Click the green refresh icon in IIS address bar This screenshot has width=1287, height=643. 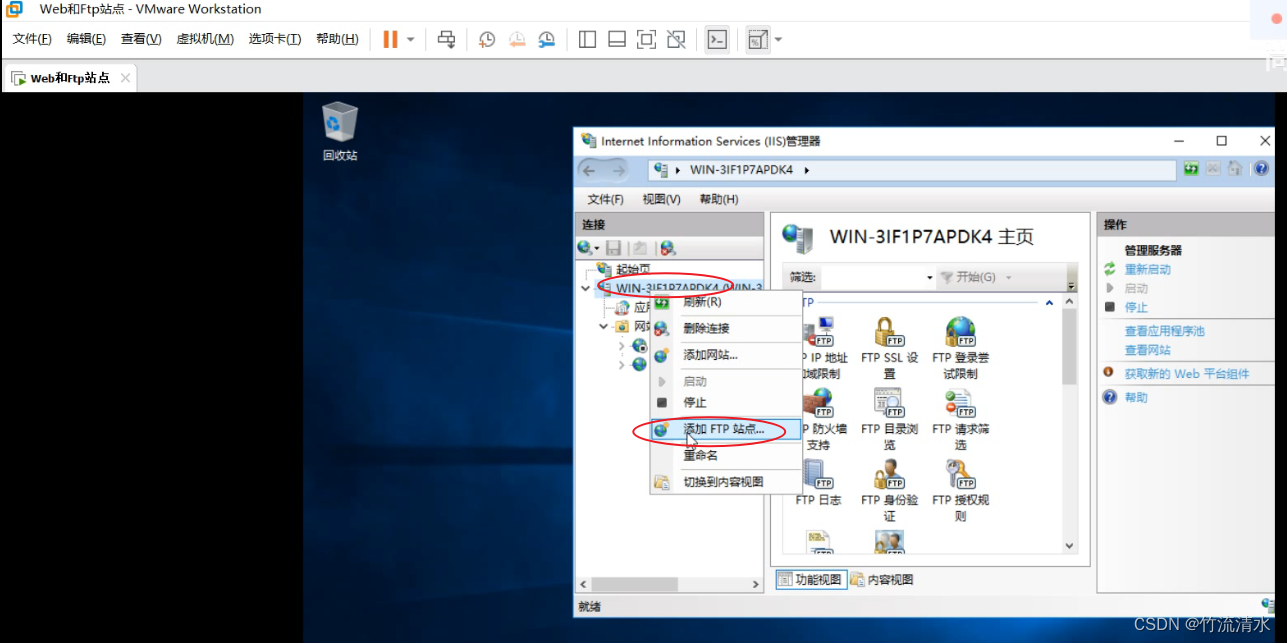1191,169
